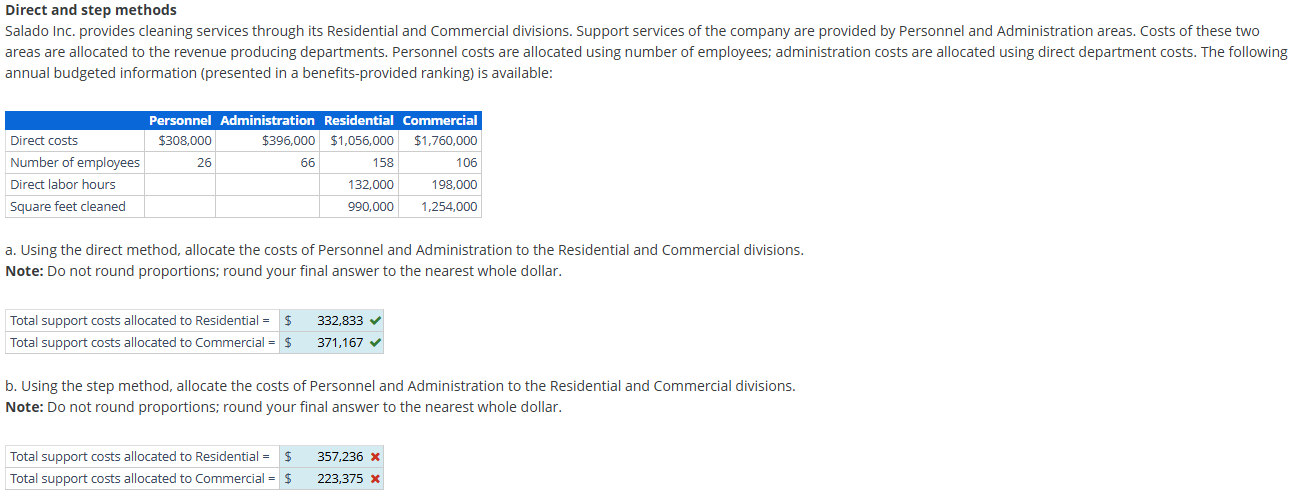Image resolution: width=1291 pixels, height=494 pixels.
Task: Click red X beside 357,236
Action: tap(374, 457)
